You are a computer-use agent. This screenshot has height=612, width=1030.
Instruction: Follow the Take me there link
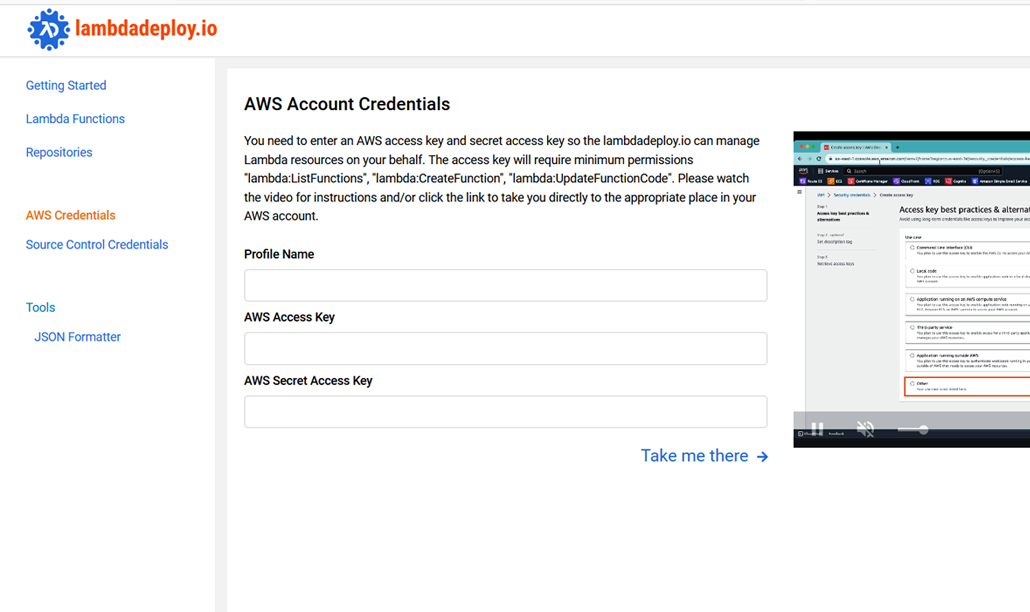(x=694, y=456)
